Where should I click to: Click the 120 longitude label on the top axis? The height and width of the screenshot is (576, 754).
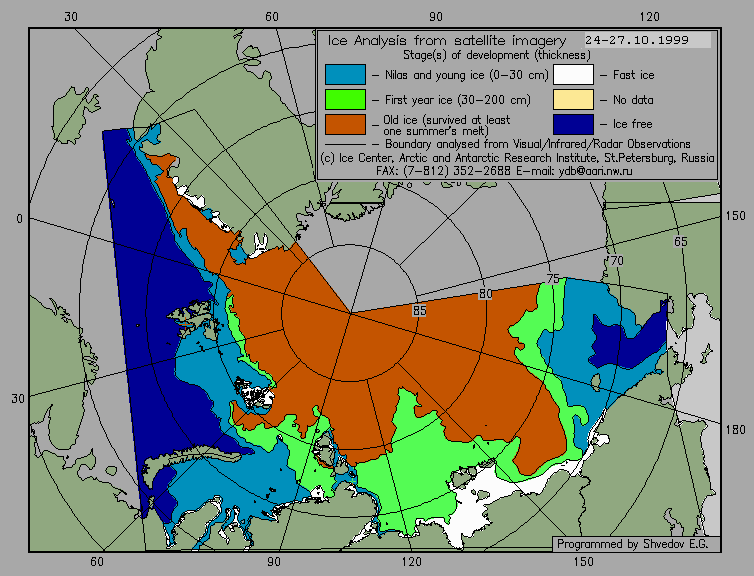[x=650, y=17]
